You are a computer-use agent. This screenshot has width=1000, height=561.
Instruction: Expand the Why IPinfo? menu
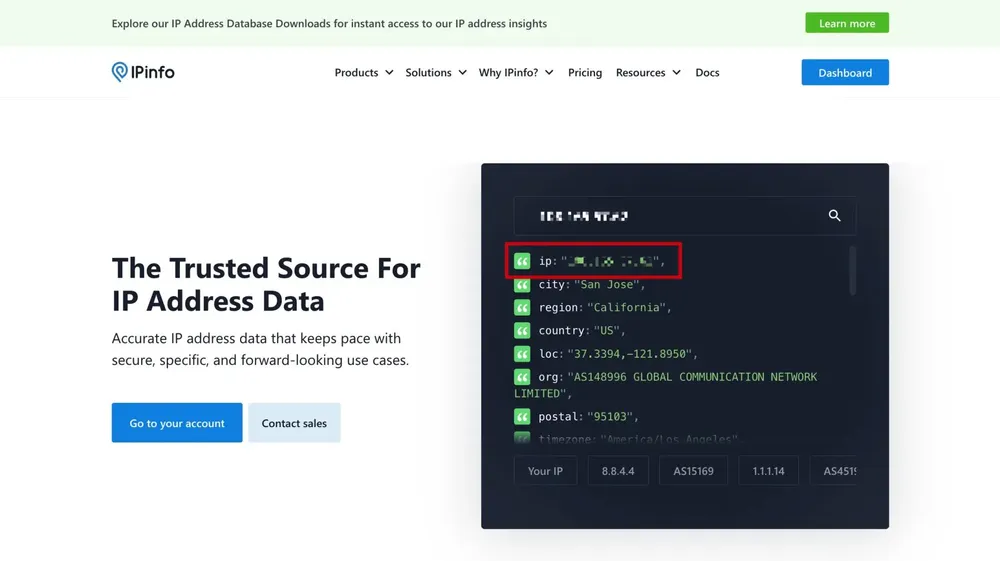(x=515, y=73)
